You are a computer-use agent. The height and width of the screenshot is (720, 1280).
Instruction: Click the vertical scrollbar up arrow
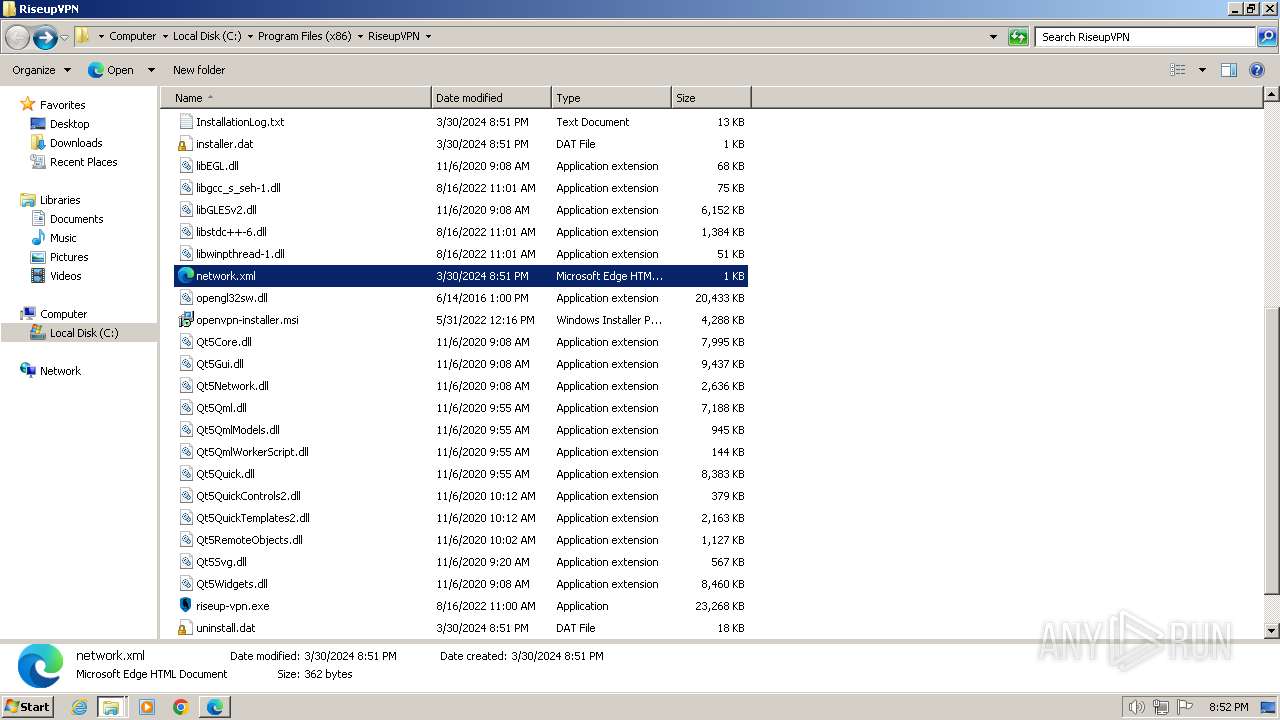1272,95
